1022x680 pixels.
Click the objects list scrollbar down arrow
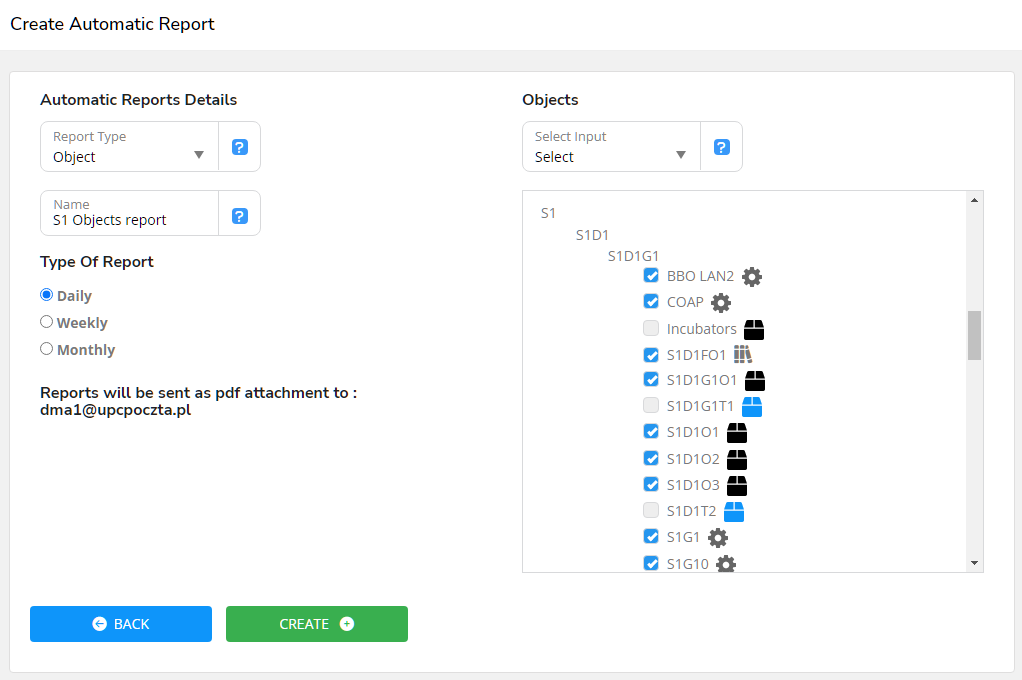click(x=974, y=563)
